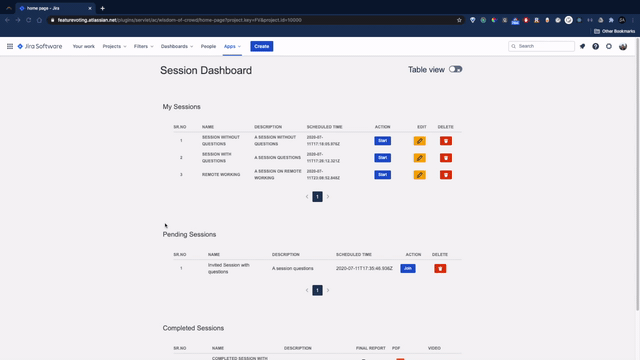Click the Jira Software logo

coord(40,47)
